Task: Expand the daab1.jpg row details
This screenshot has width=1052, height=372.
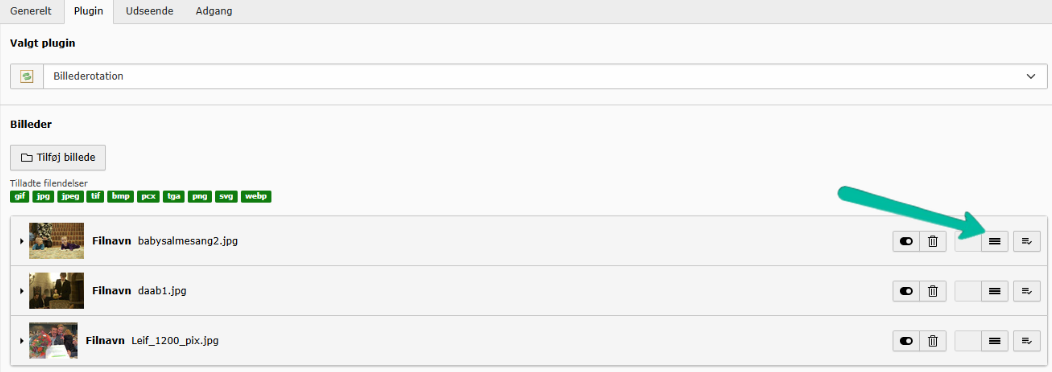Action: tap(21, 291)
